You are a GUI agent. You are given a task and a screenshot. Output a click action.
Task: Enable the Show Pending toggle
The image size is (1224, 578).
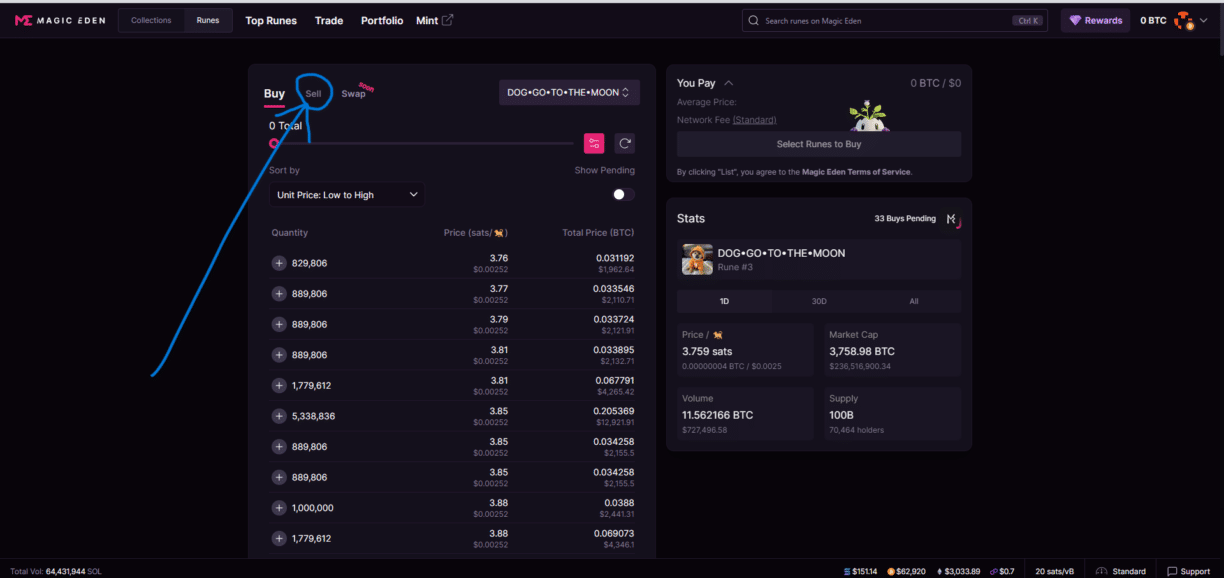(x=622, y=193)
